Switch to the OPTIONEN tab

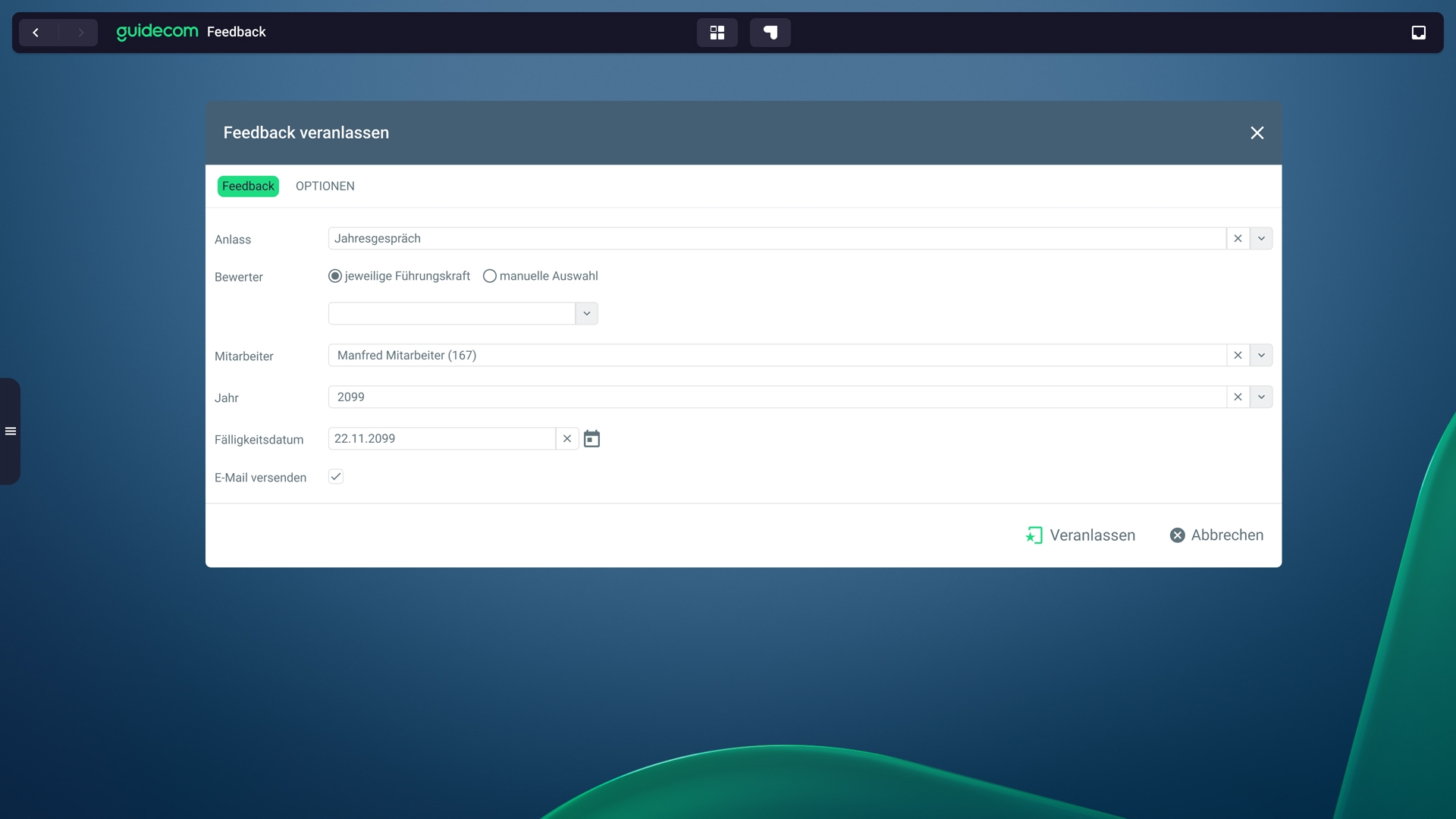pyautogui.click(x=325, y=187)
